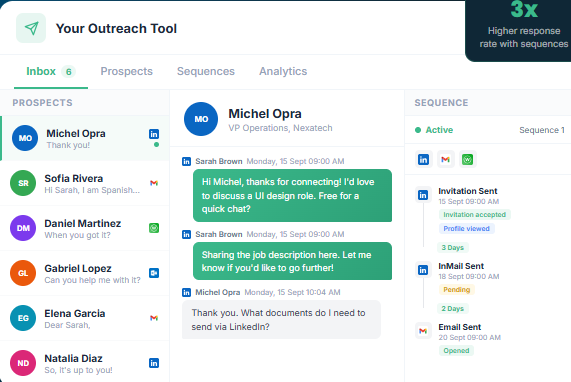571x382 pixels.
Task: Click the InMail Sent step title
Action: 461,266
